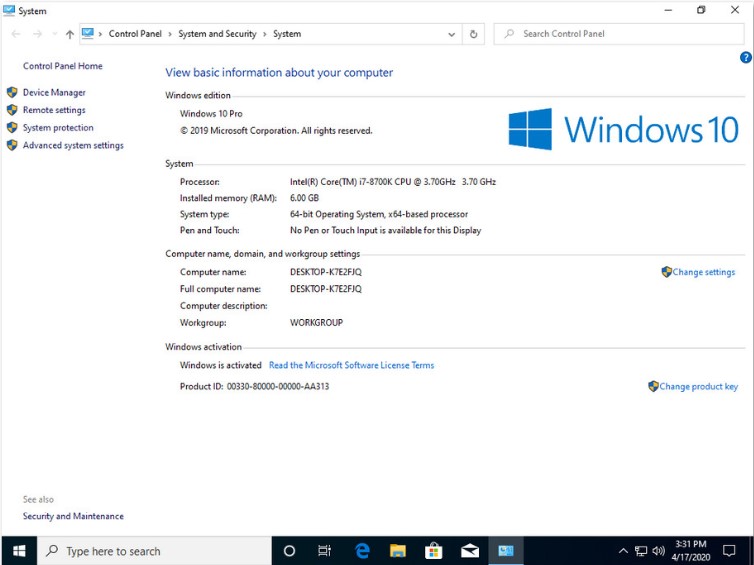This screenshot has width=754, height=565.
Task: Click installed memory value 6.00 GB
Action: (304, 198)
